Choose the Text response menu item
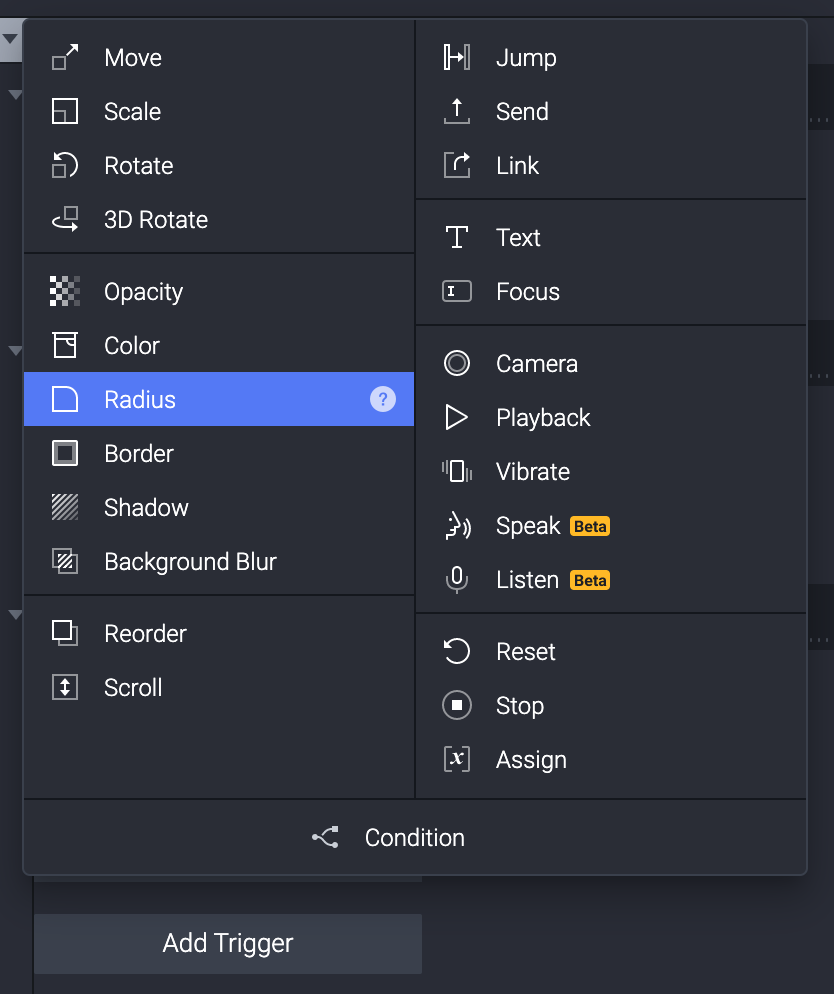 [518, 238]
